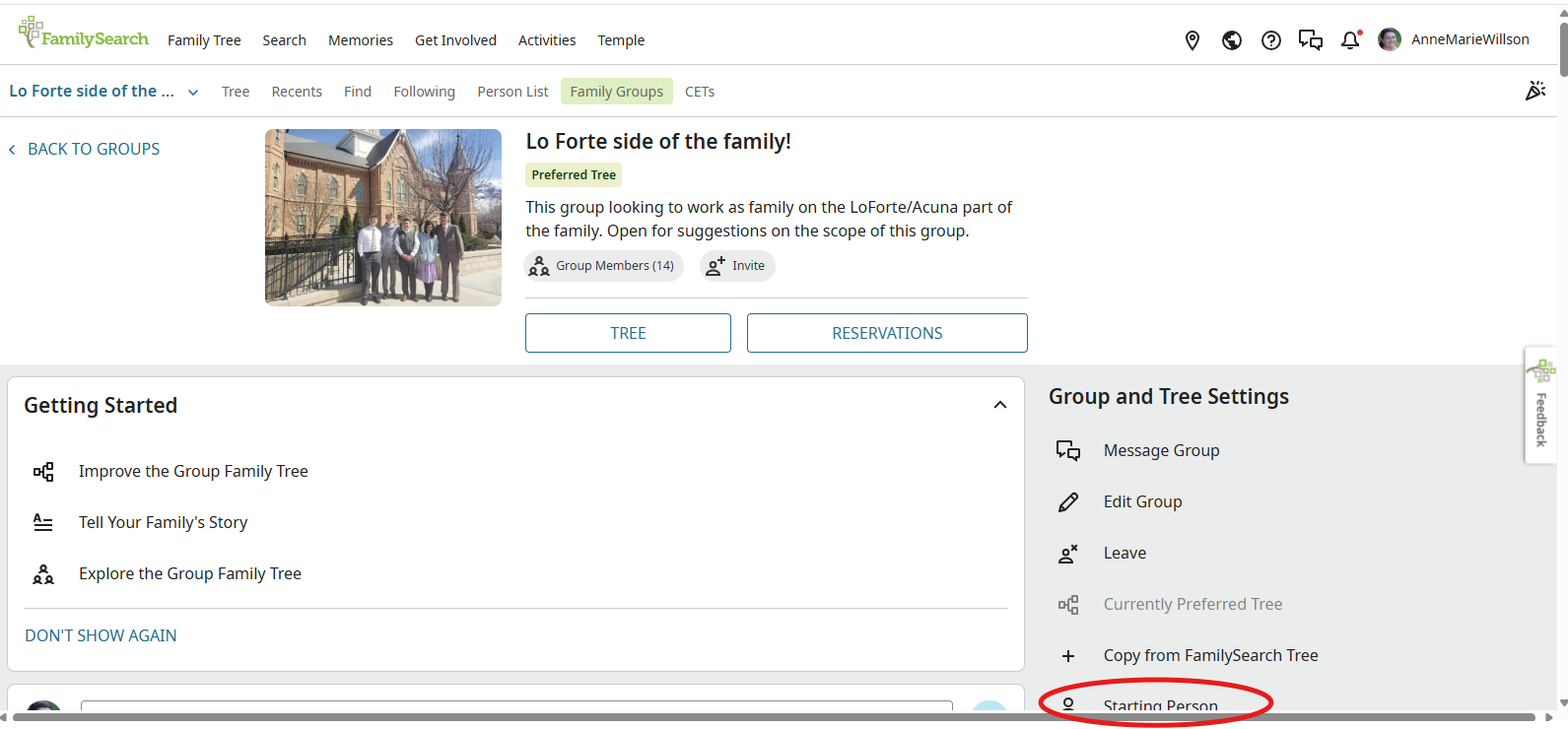The image size is (1568, 729).
Task: Switch to the Tree tab
Action: (x=236, y=92)
